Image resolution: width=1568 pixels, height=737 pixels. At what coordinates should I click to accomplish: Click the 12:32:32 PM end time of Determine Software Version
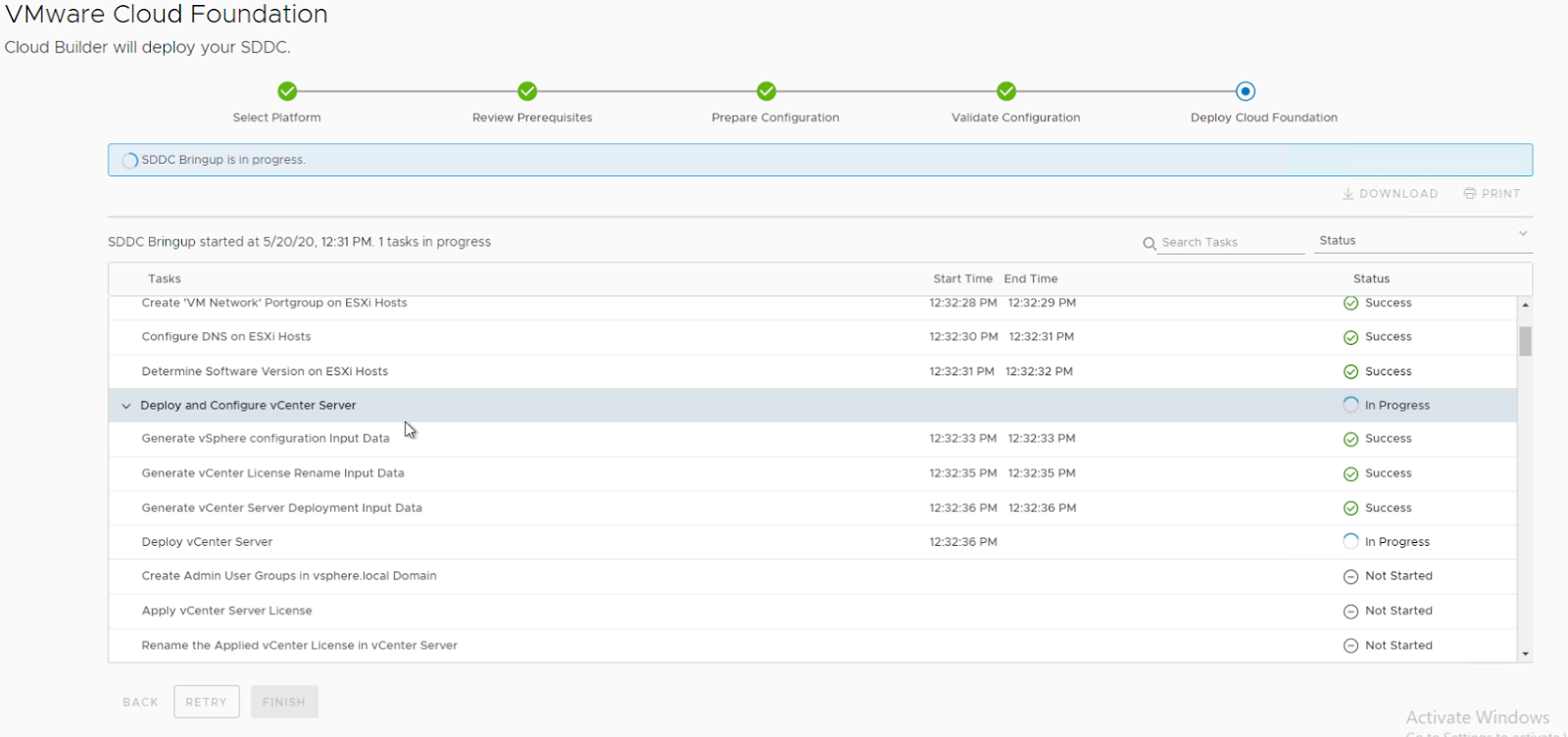[1039, 371]
